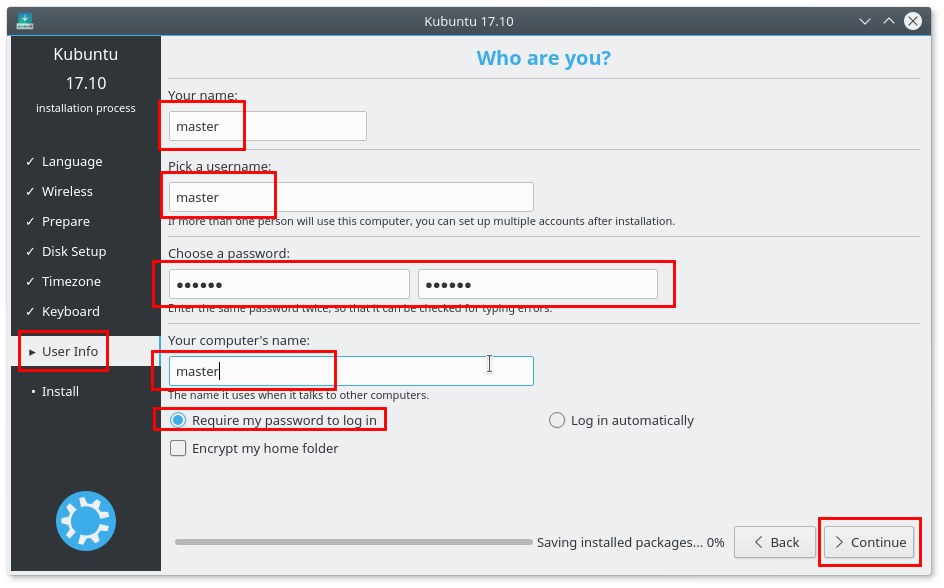Screen dimensions: 944x588
Task: Click the Keyboard checkmark icon
Action: [28, 311]
